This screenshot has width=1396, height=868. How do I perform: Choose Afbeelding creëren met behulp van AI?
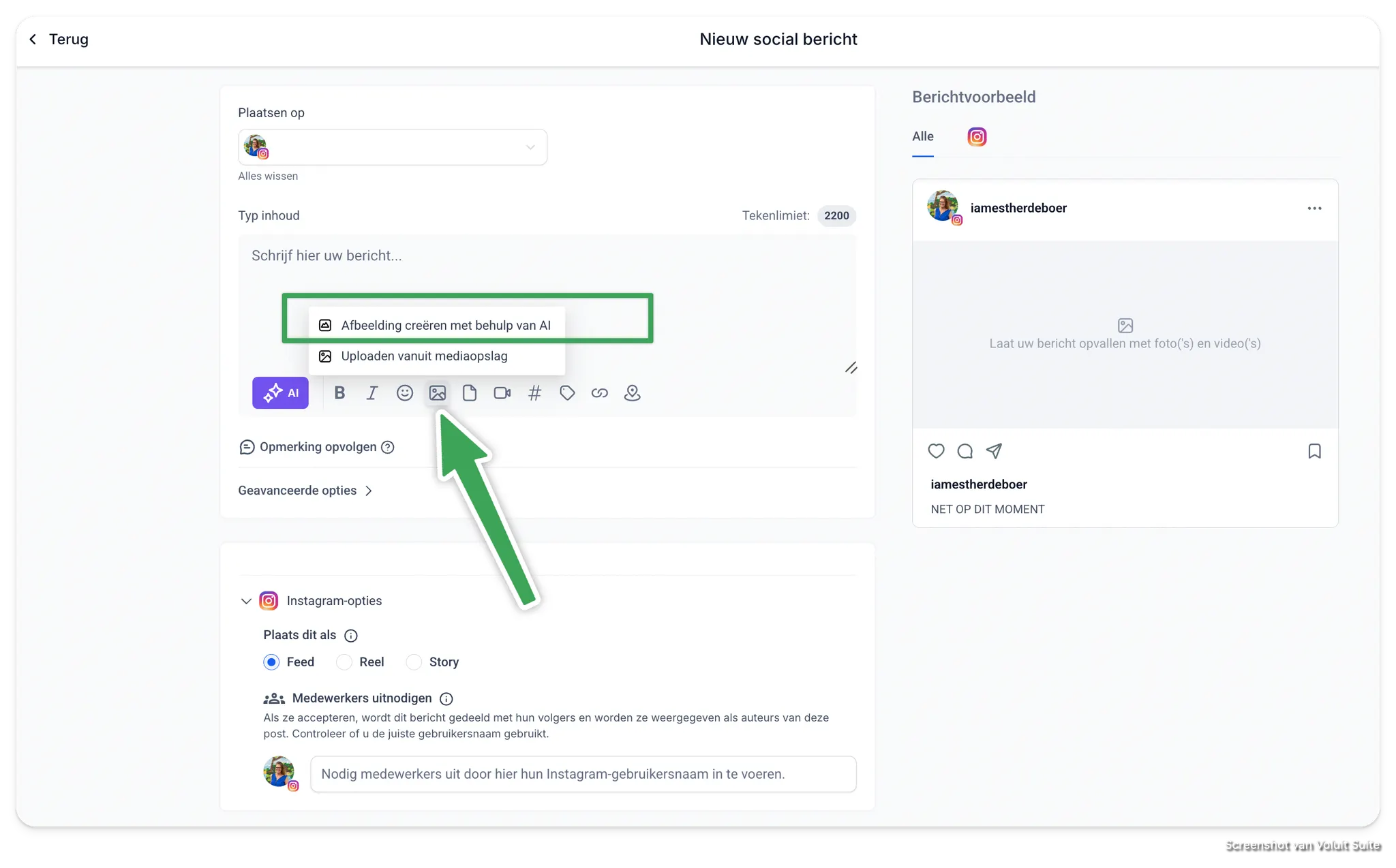point(445,326)
